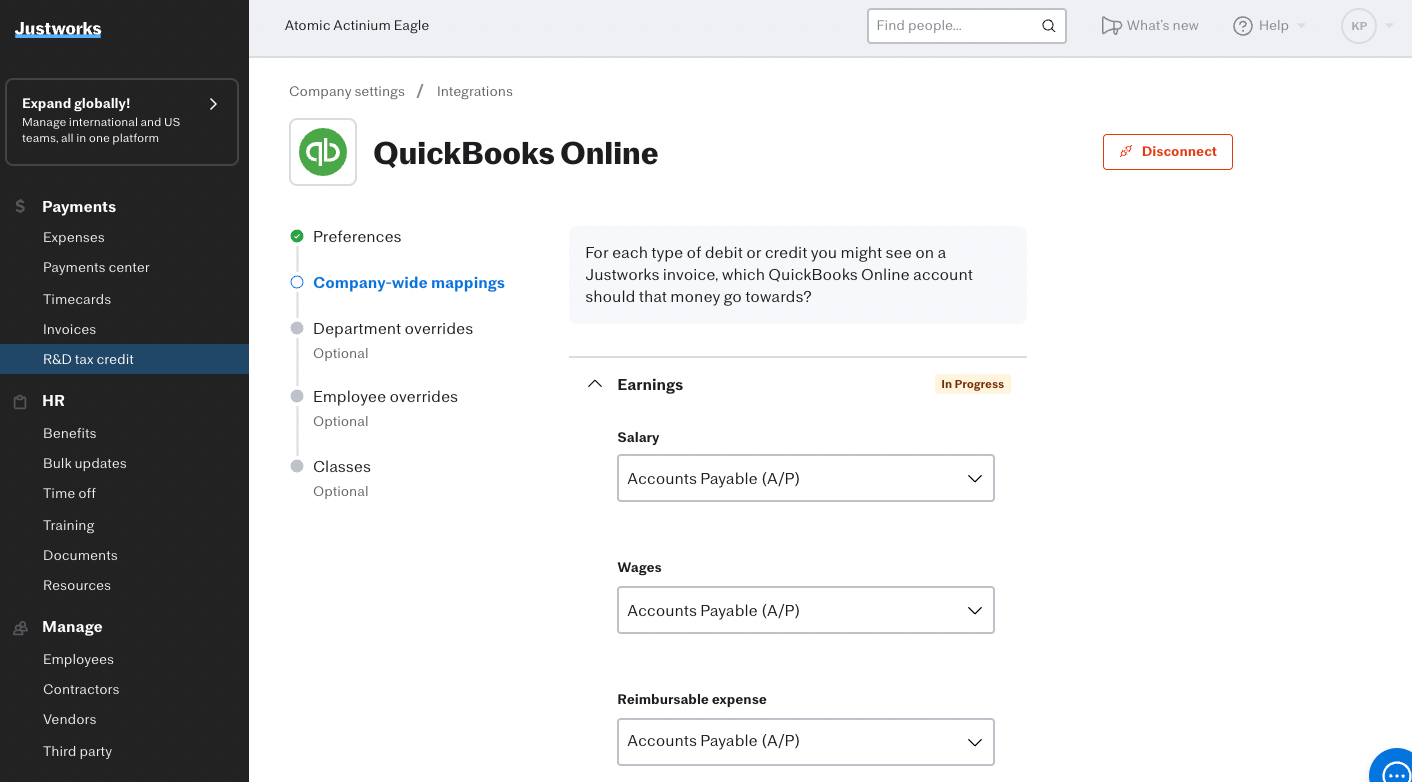The width and height of the screenshot is (1412, 782).
Task: Open Timecards from the sidebar
Action: 77,299
